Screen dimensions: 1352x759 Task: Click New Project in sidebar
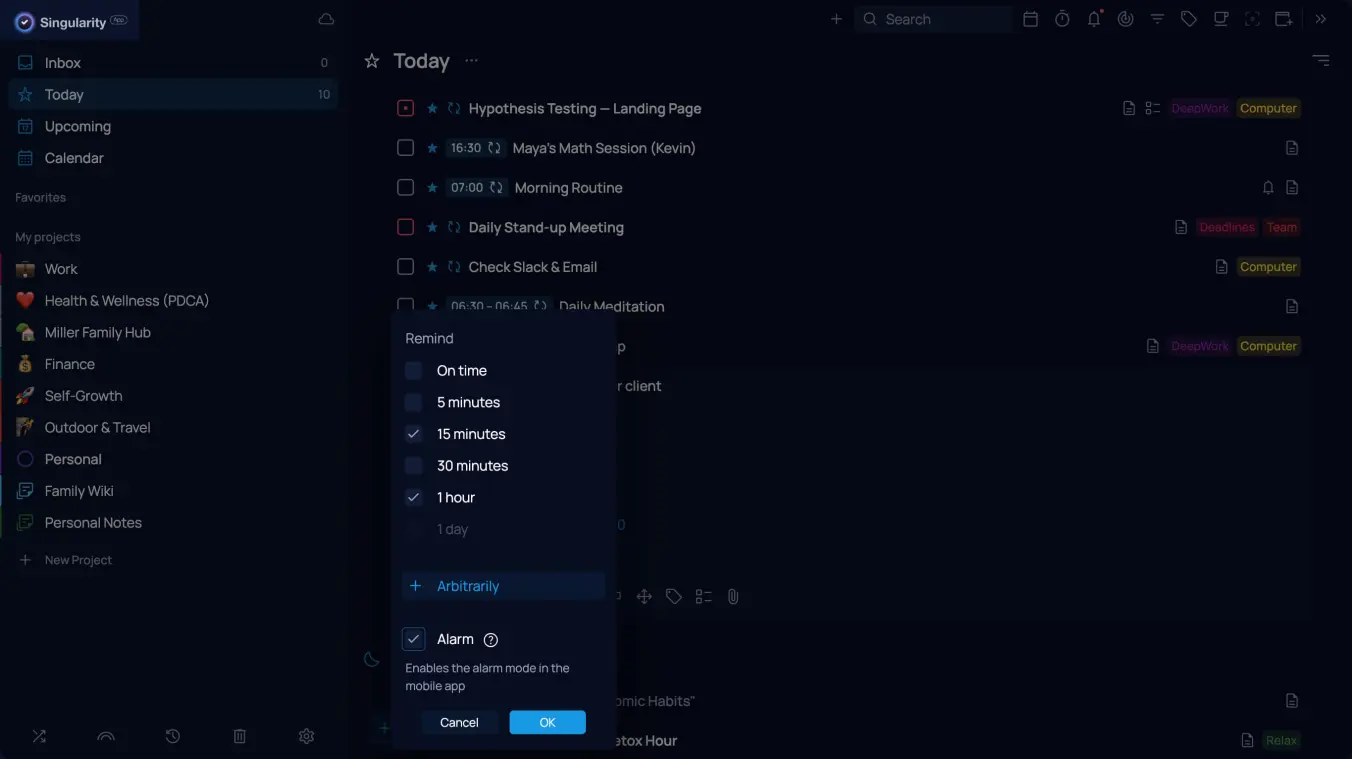[78, 560]
